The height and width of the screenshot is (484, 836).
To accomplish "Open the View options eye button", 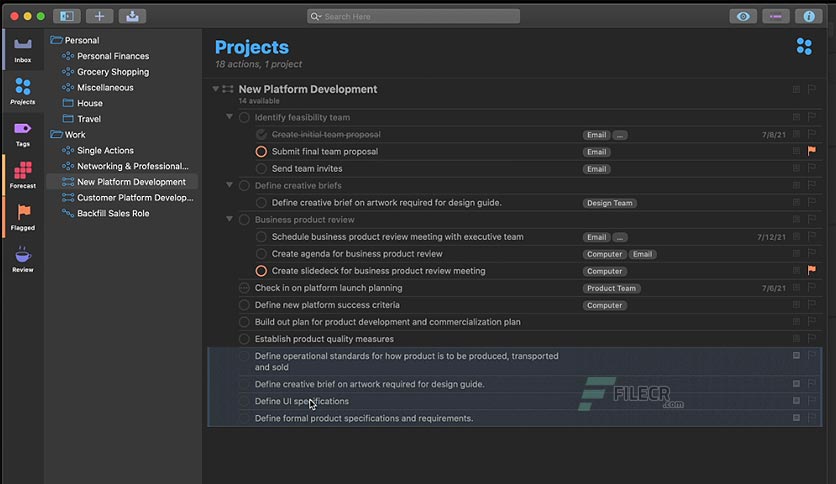I will coord(743,17).
